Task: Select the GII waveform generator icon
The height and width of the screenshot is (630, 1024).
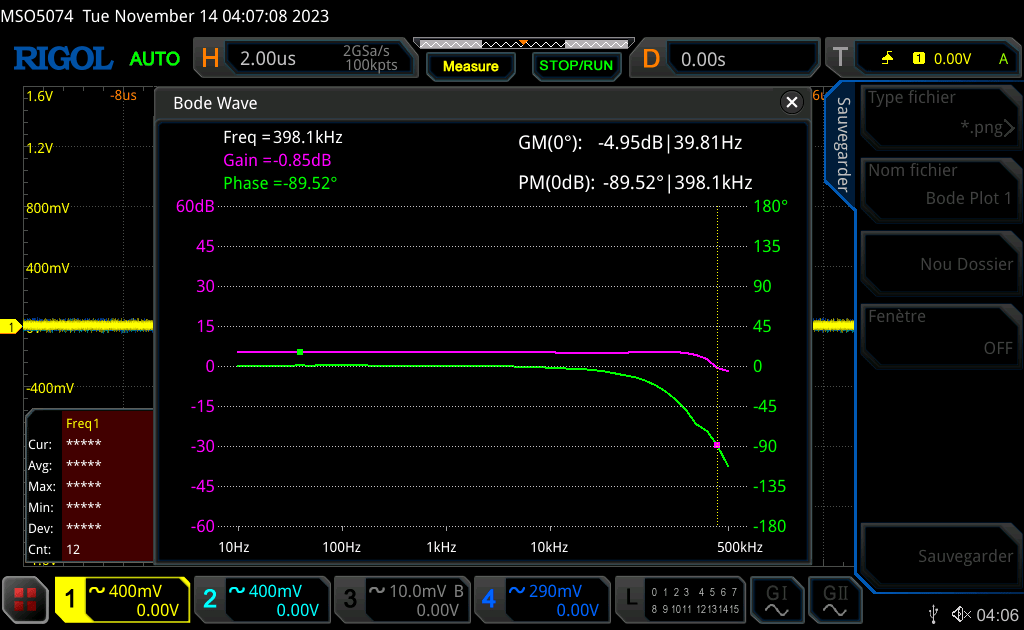Action: click(835, 600)
